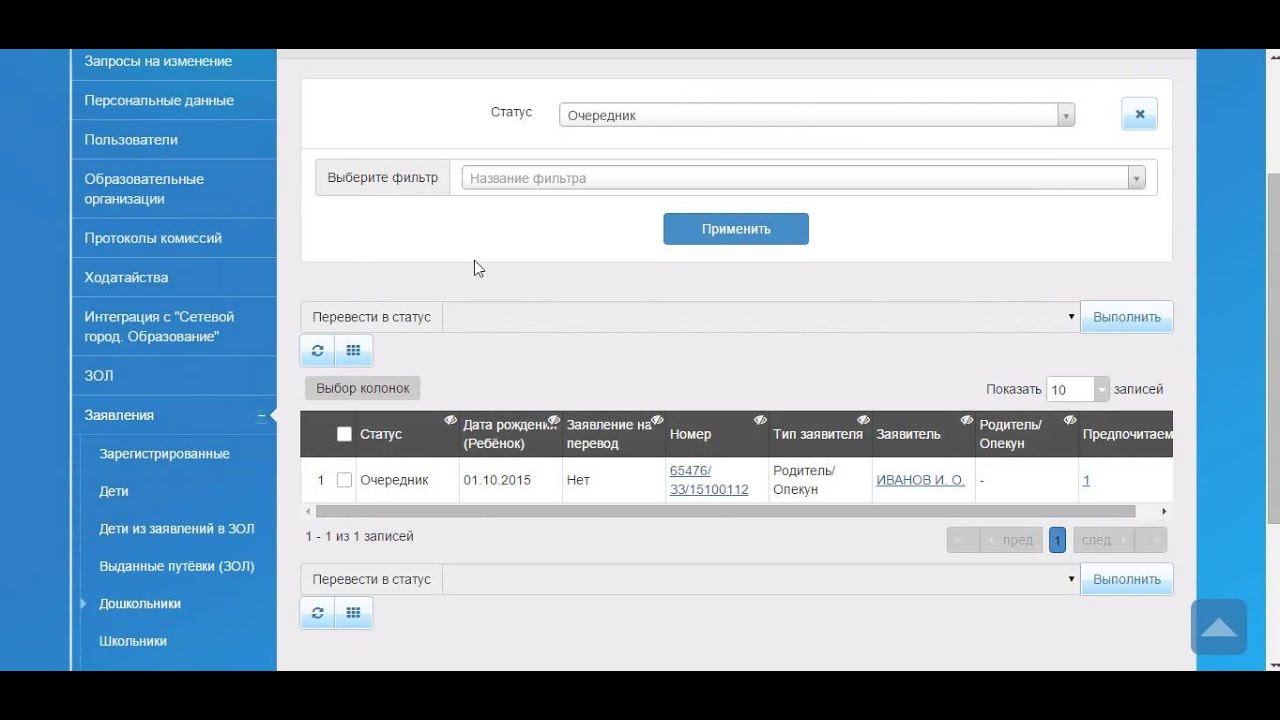Click the lower refresh icon below the table
The height and width of the screenshot is (720, 1280).
tap(318, 613)
